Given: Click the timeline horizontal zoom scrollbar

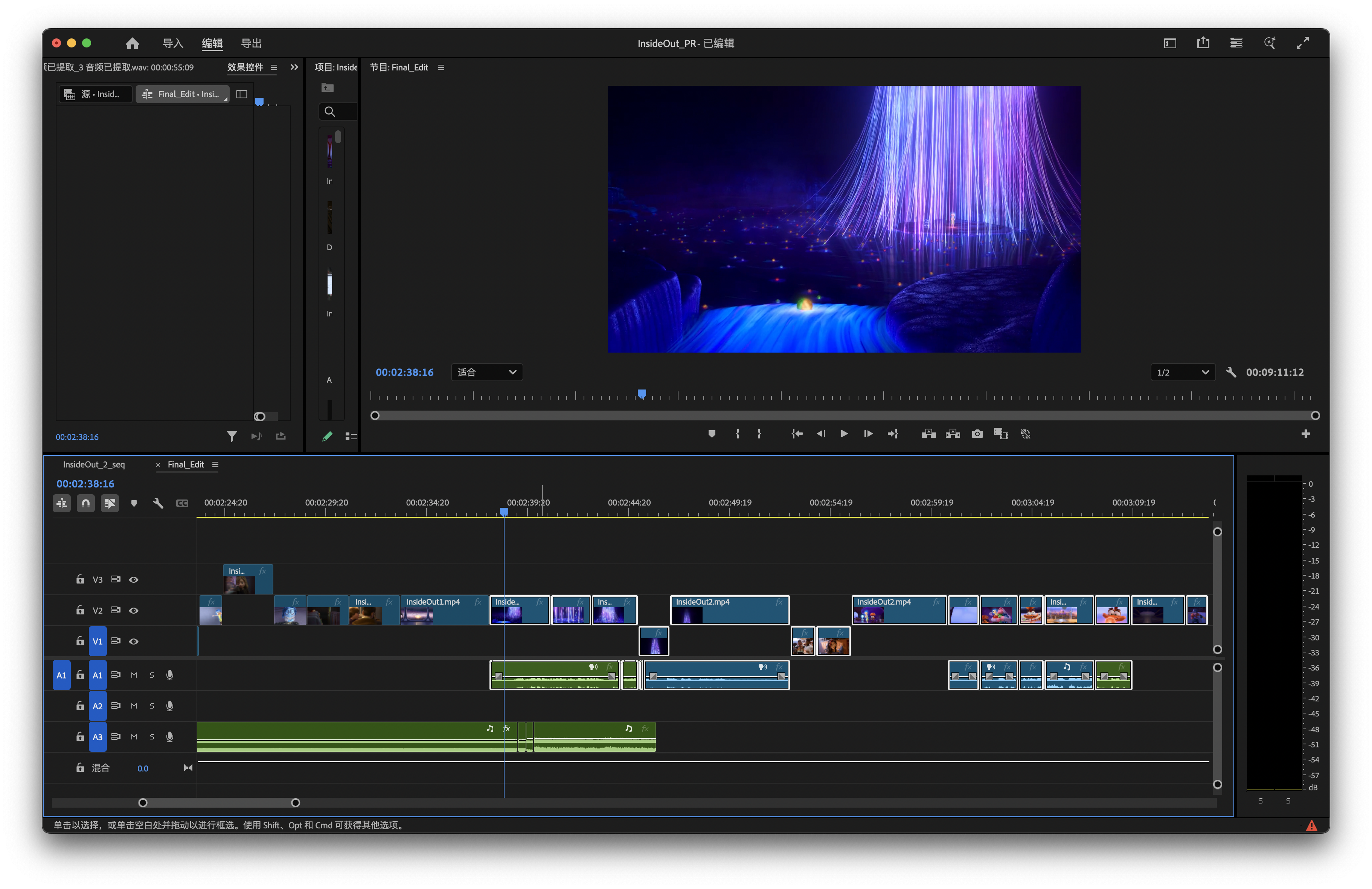Looking at the screenshot, I should (219, 802).
